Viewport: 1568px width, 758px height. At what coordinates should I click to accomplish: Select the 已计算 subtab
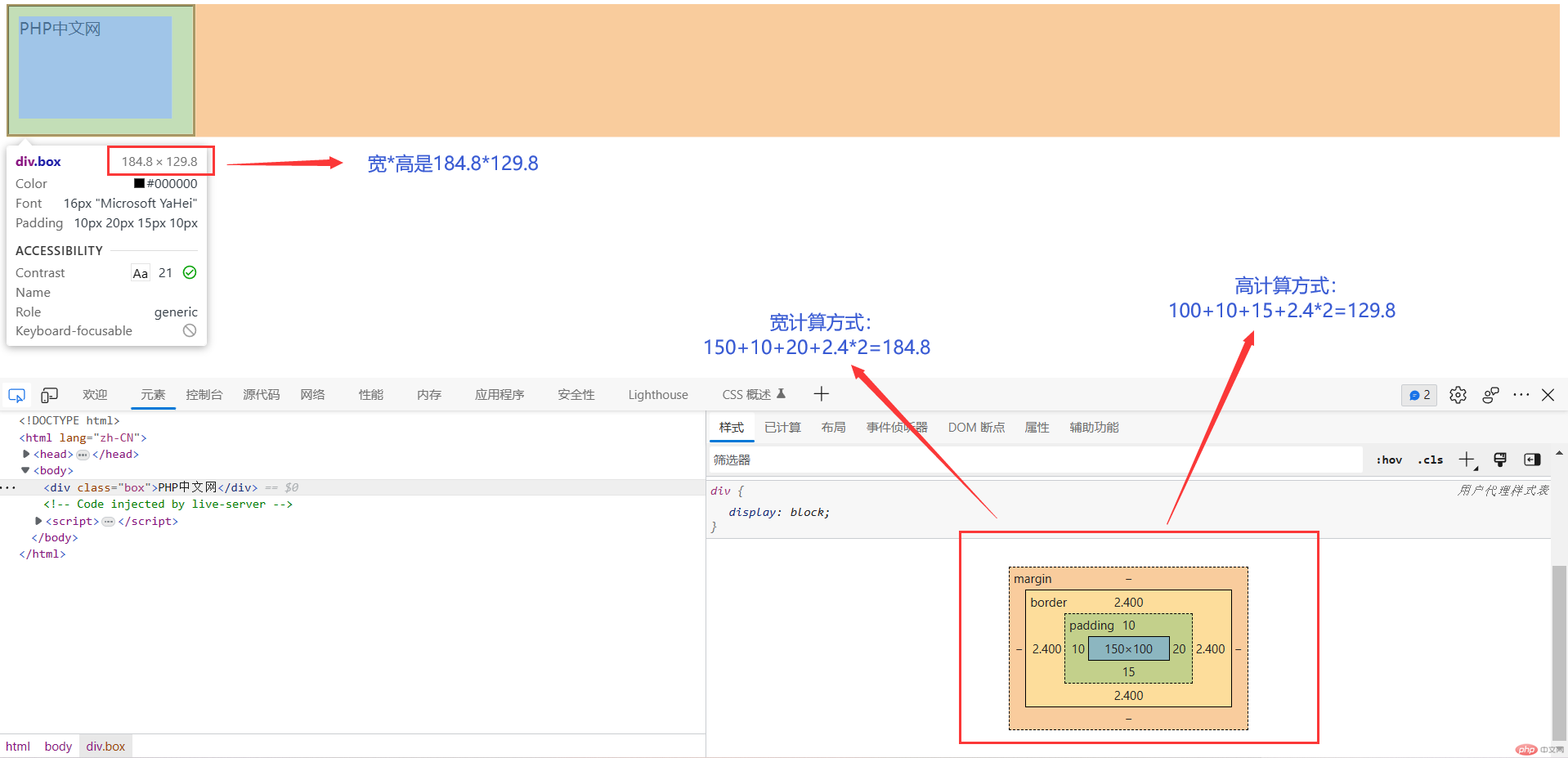pyautogui.click(x=782, y=428)
